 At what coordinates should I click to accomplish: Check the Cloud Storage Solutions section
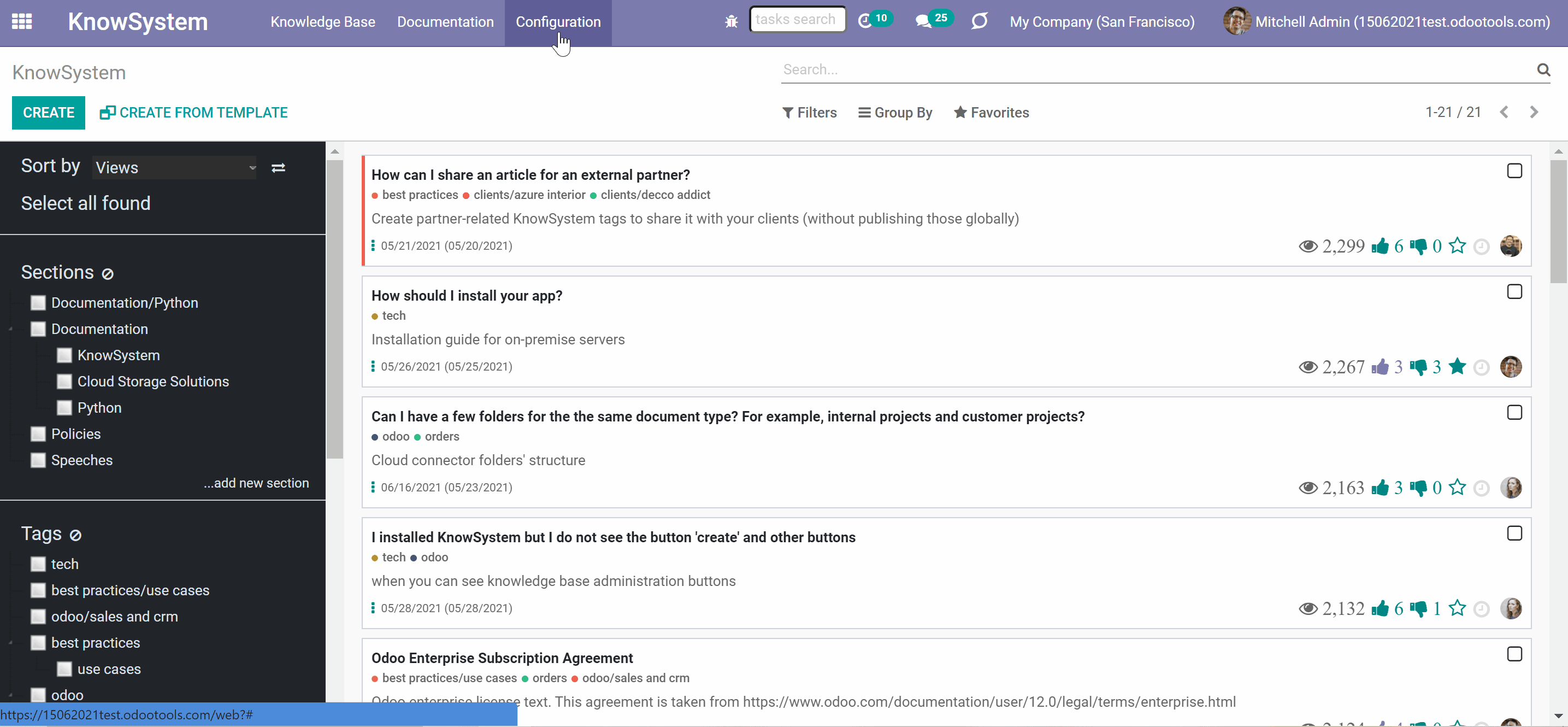pos(64,381)
